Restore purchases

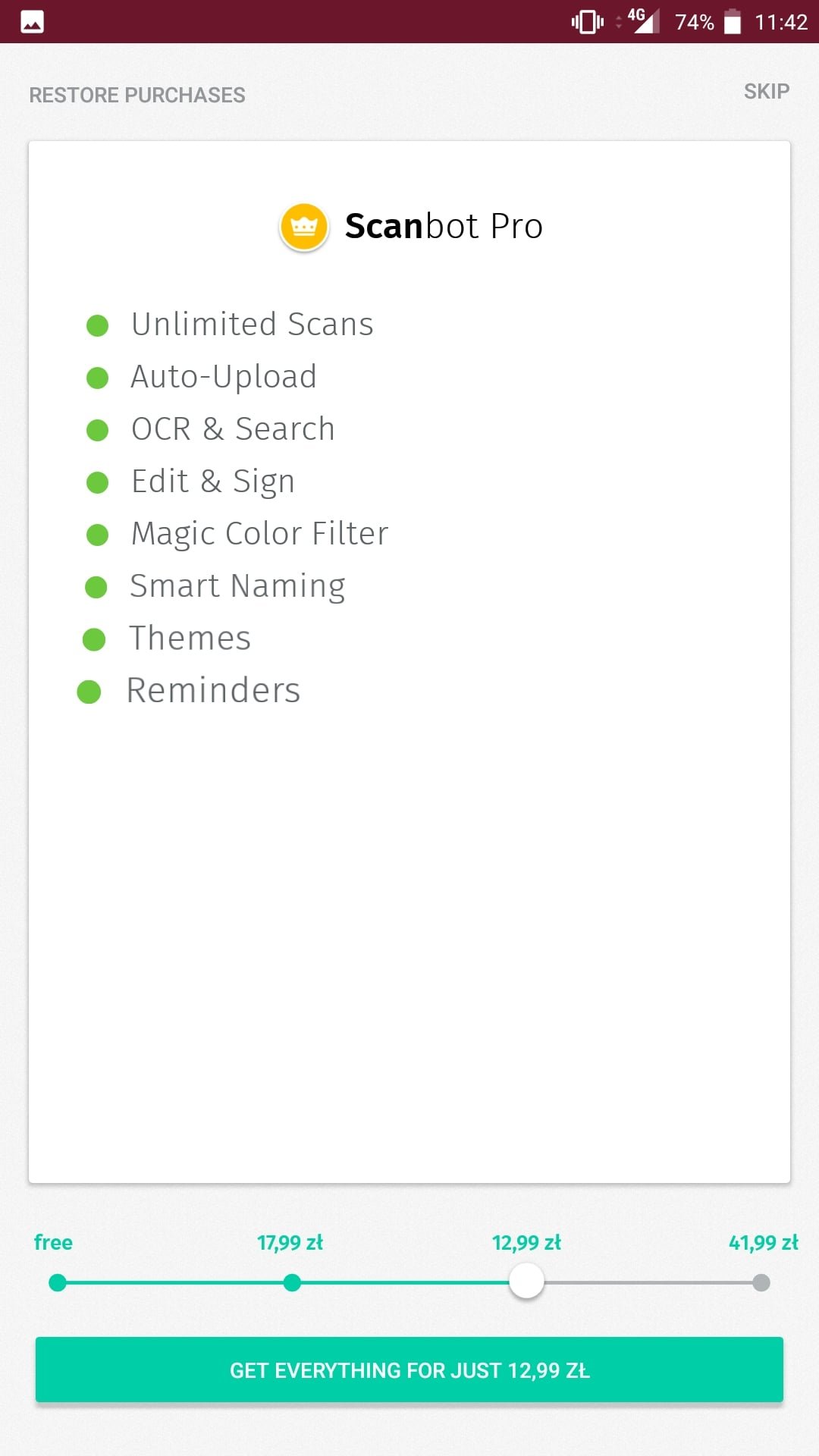pyautogui.click(x=137, y=95)
